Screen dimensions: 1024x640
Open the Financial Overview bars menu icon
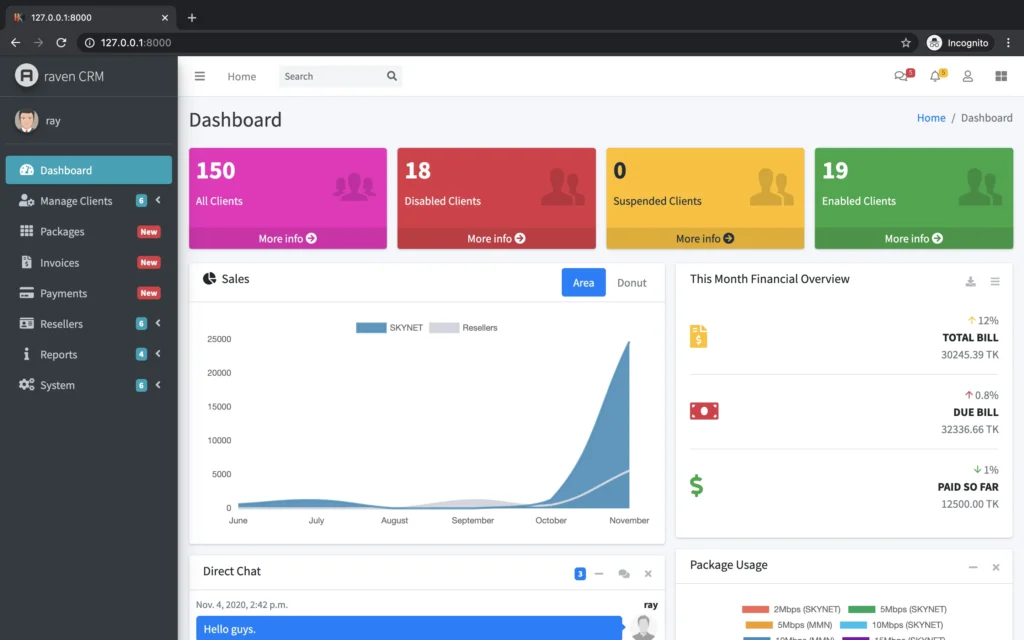995,281
